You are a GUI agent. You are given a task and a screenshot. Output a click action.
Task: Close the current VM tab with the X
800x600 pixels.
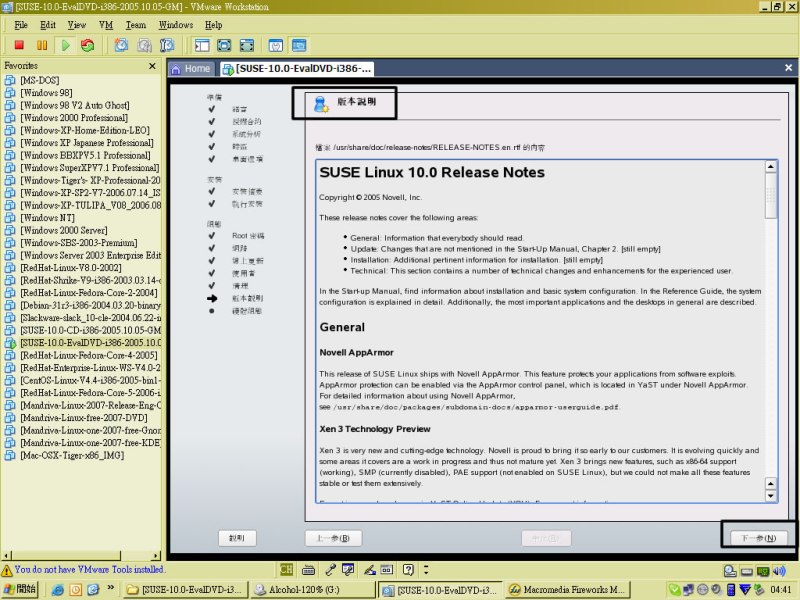[788, 68]
